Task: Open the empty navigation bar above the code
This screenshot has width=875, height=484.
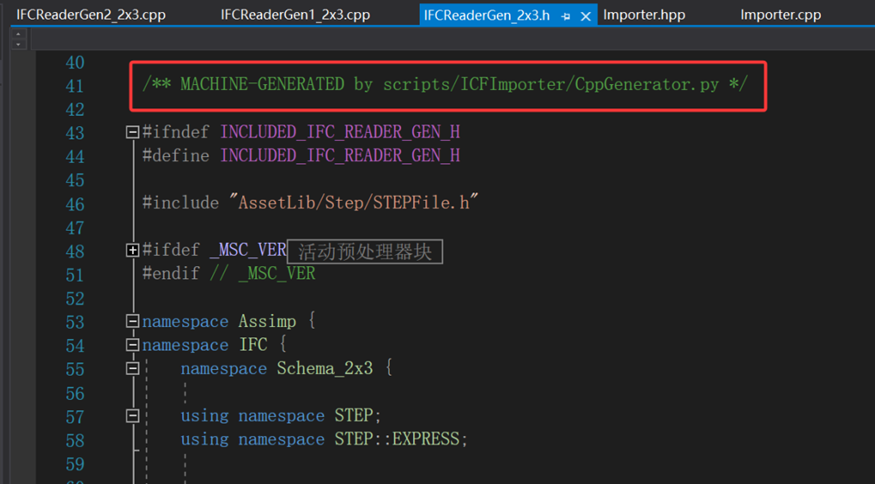Action: (452, 39)
